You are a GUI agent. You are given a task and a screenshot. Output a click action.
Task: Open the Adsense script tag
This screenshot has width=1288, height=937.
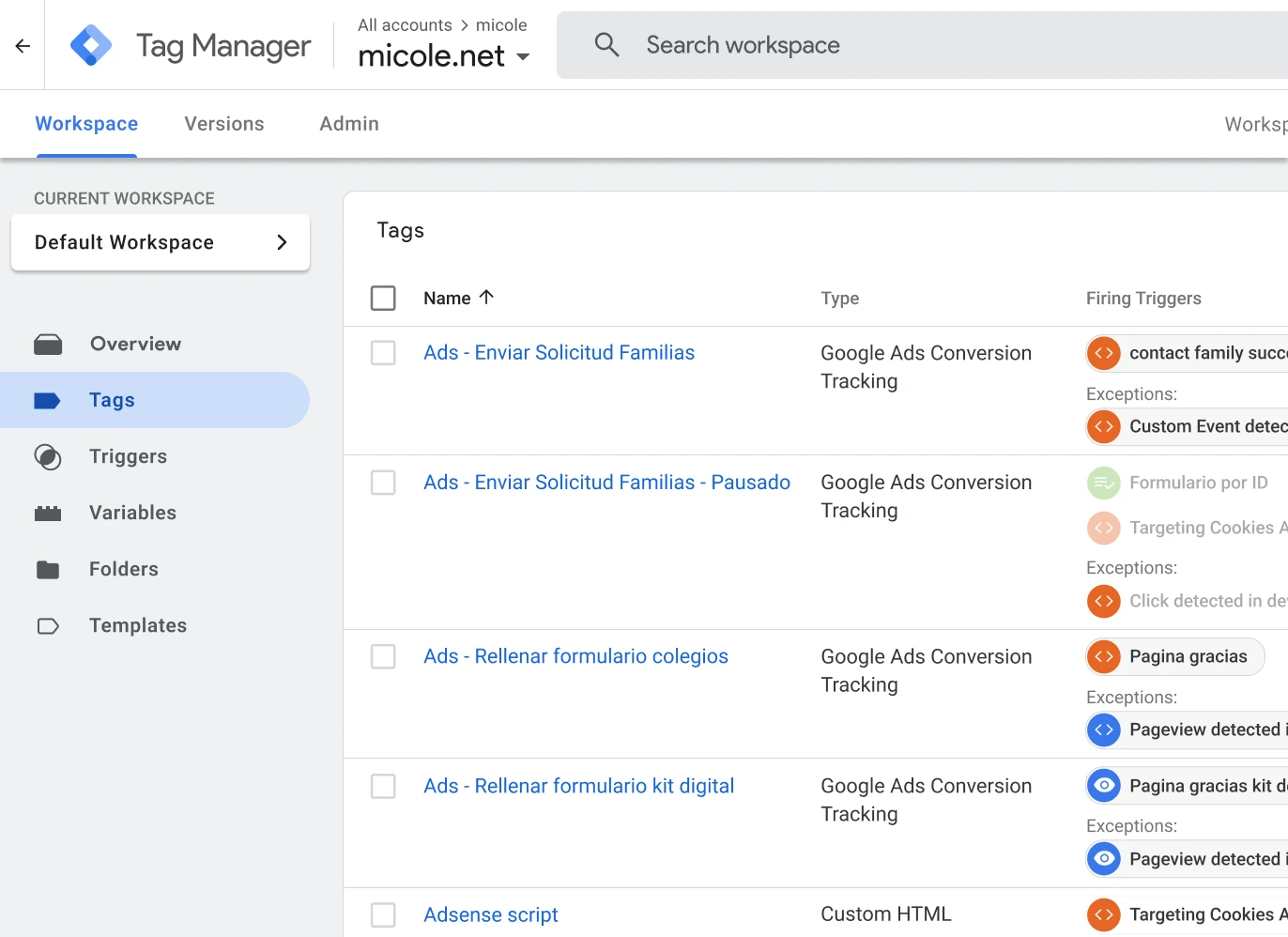tap(491, 914)
